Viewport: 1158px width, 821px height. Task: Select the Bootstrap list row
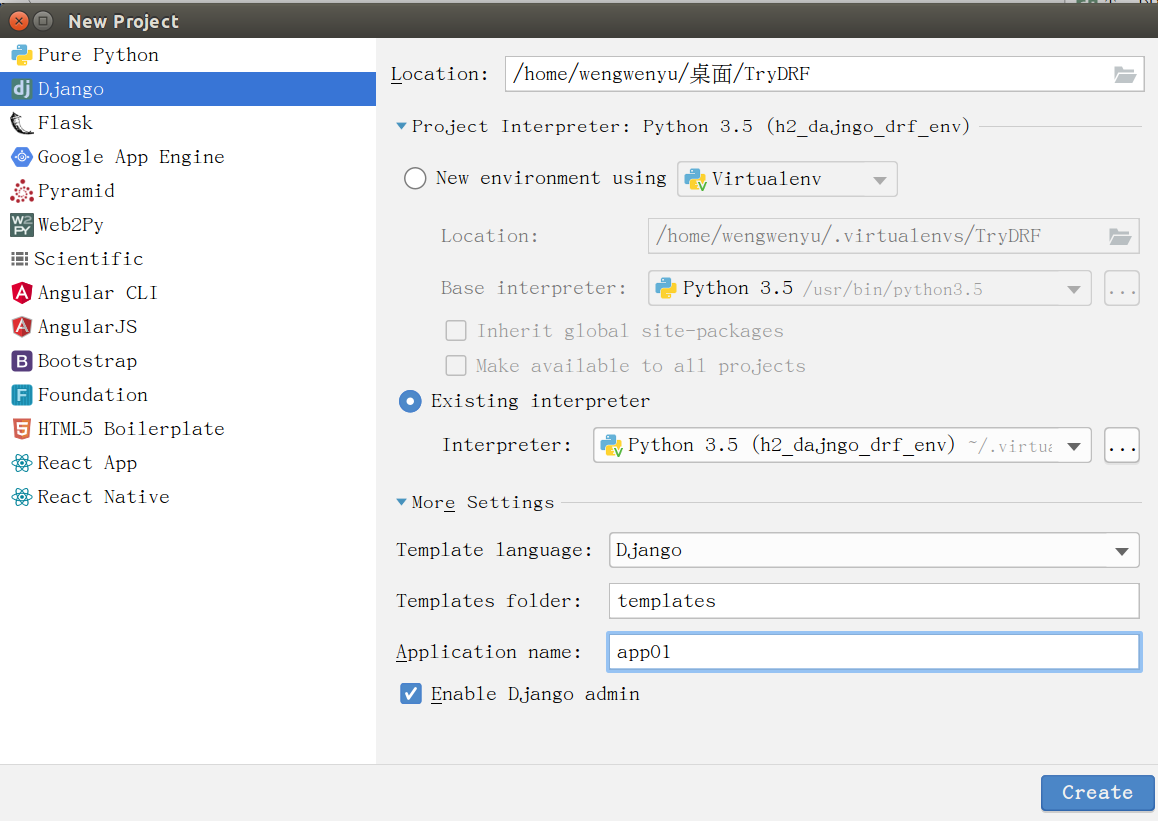[x=188, y=360]
